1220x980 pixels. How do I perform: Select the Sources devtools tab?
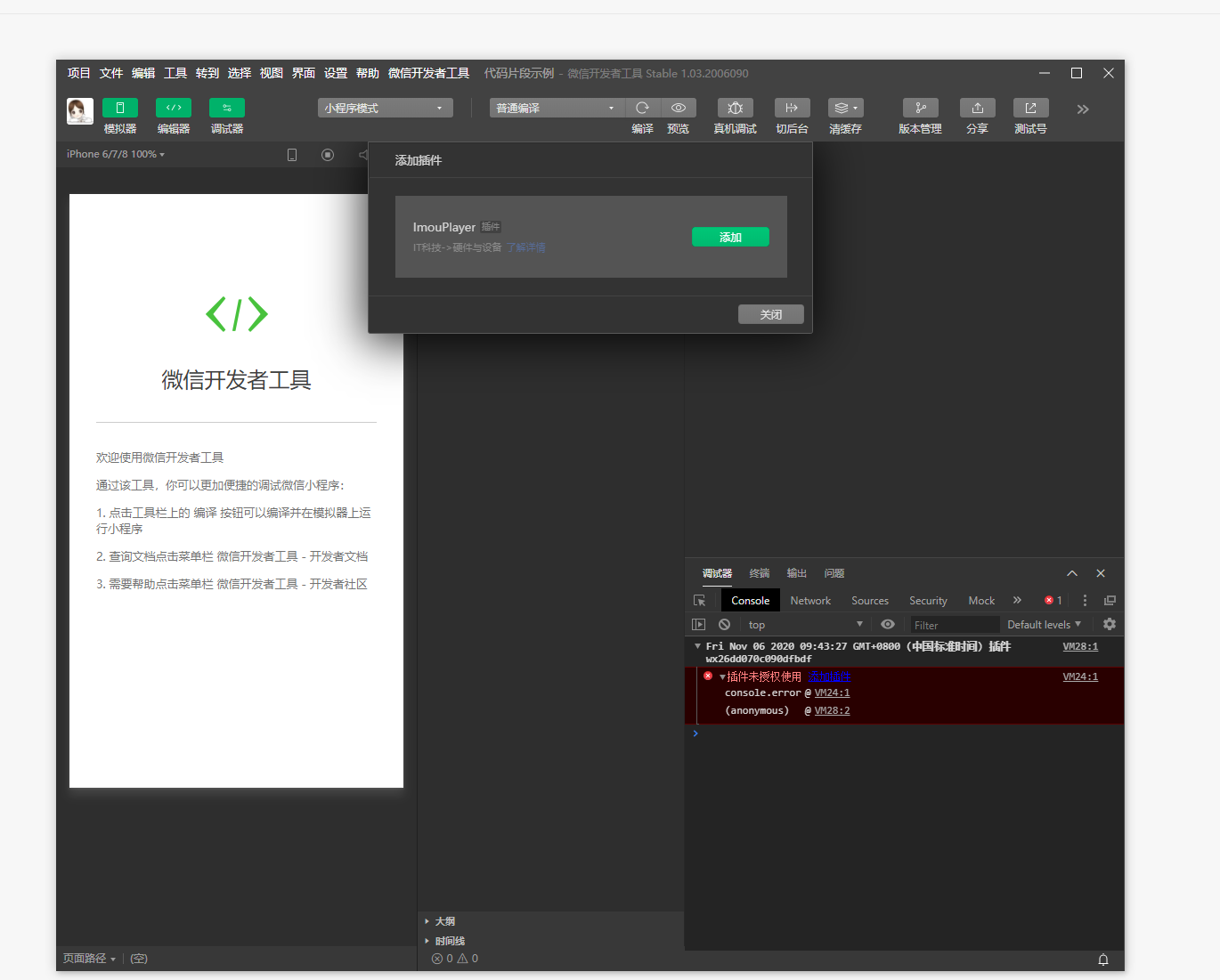(870, 601)
